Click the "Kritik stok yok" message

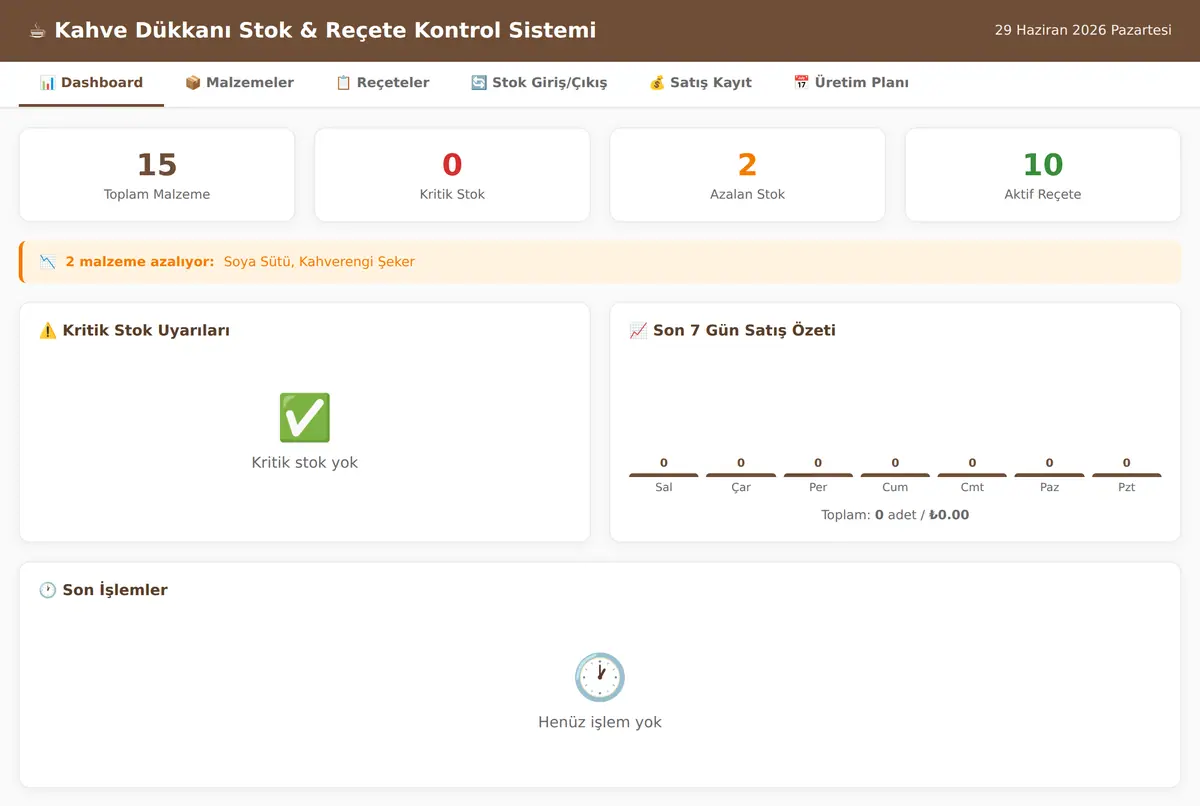(x=305, y=463)
